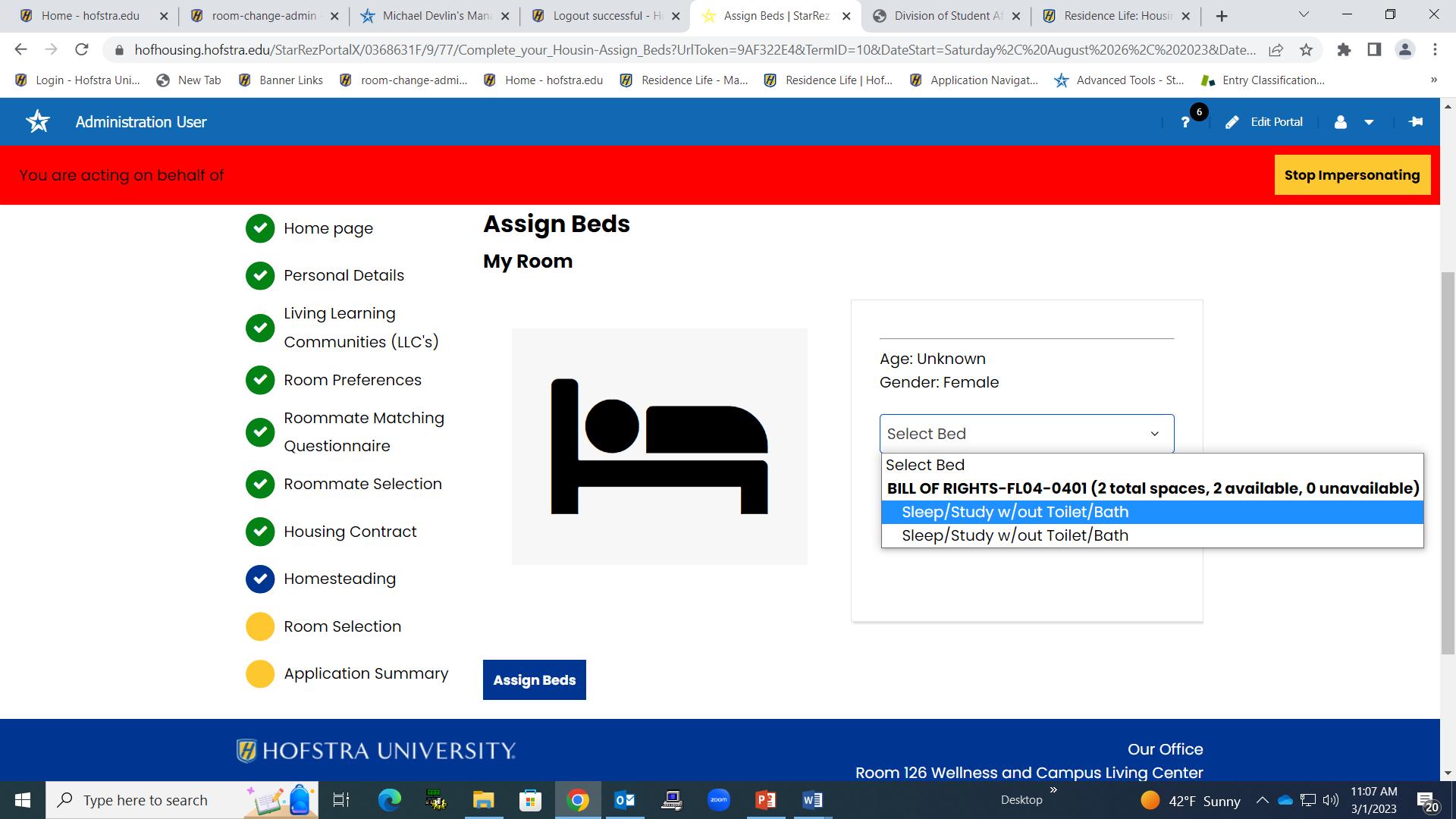1456x819 pixels.
Task: Click the user profile icon in header
Action: (x=1341, y=122)
